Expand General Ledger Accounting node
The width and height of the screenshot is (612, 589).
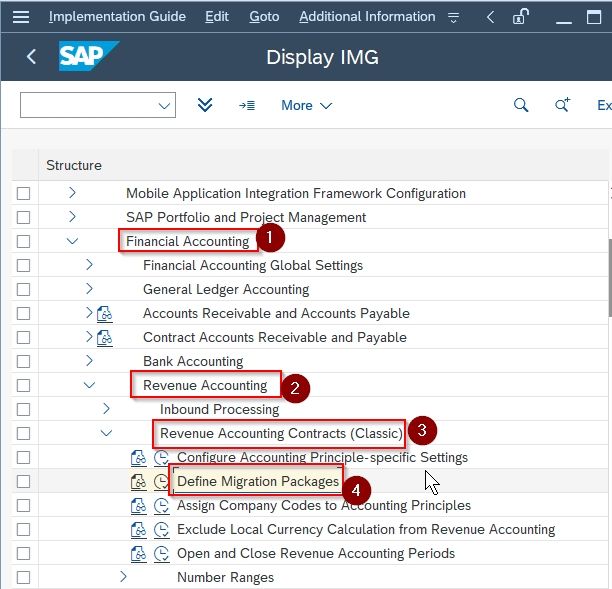pos(89,289)
